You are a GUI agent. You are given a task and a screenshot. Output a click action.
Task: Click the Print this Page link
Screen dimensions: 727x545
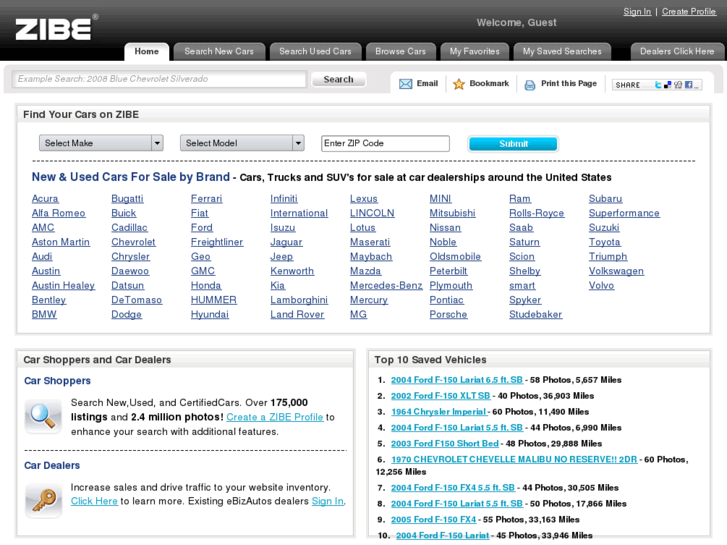569,83
